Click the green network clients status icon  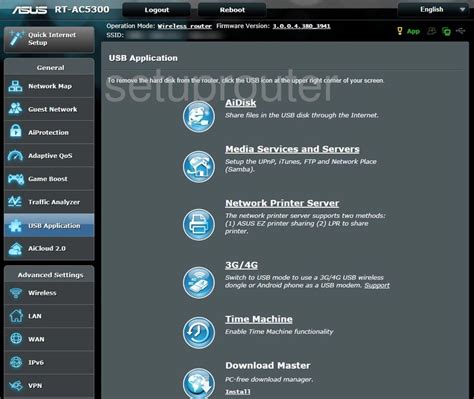pyautogui.click(x=446, y=31)
